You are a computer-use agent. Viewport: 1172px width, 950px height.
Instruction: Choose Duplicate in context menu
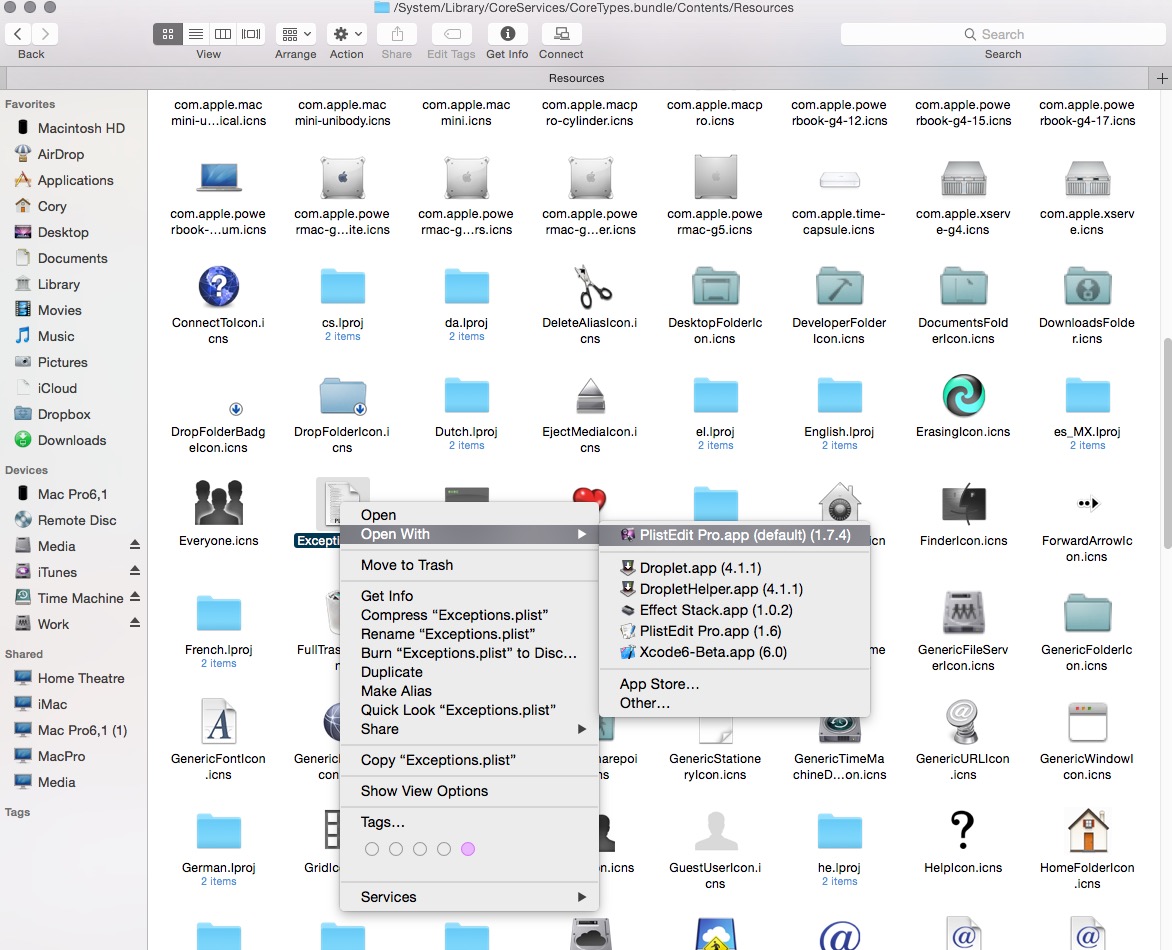[x=469, y=672]
